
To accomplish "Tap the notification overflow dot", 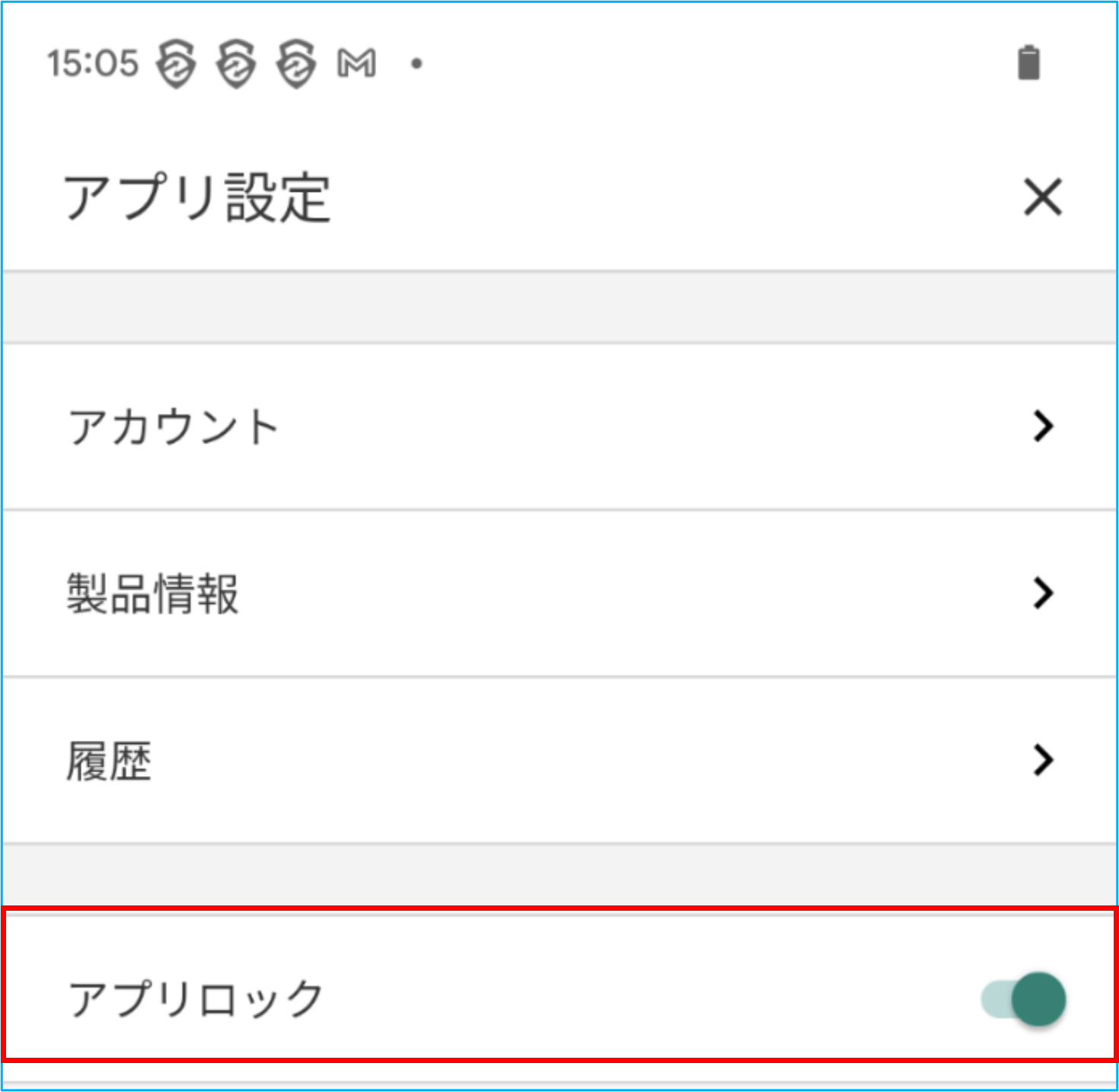I will coord(416,64).
